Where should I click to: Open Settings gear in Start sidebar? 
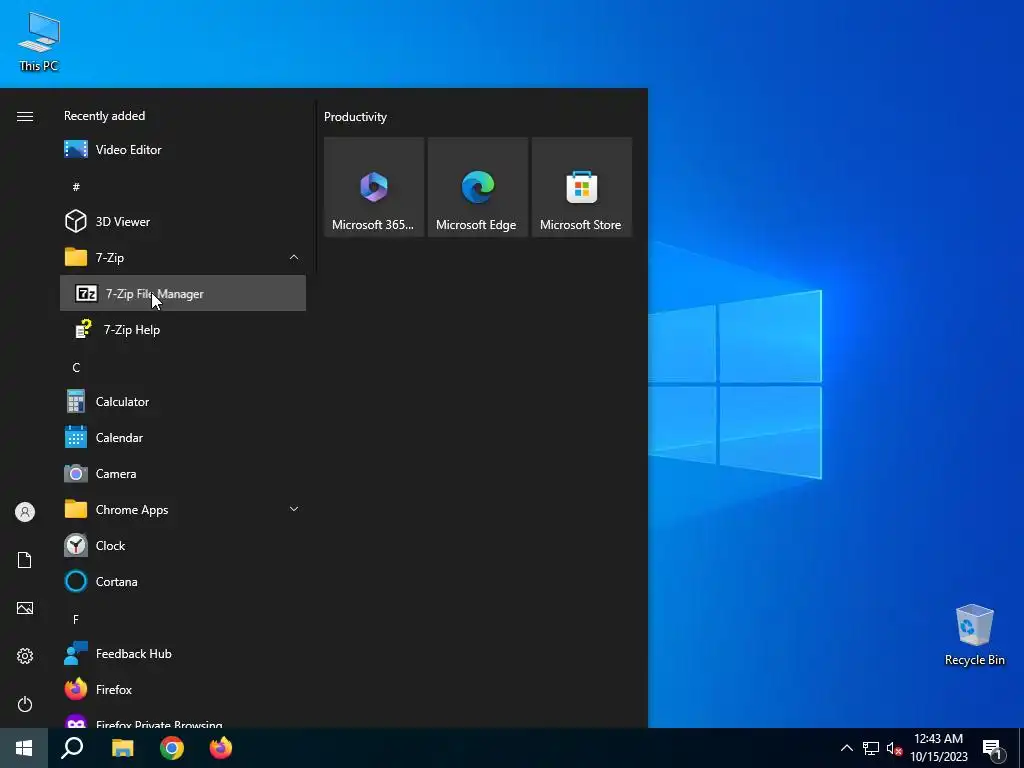25,656
